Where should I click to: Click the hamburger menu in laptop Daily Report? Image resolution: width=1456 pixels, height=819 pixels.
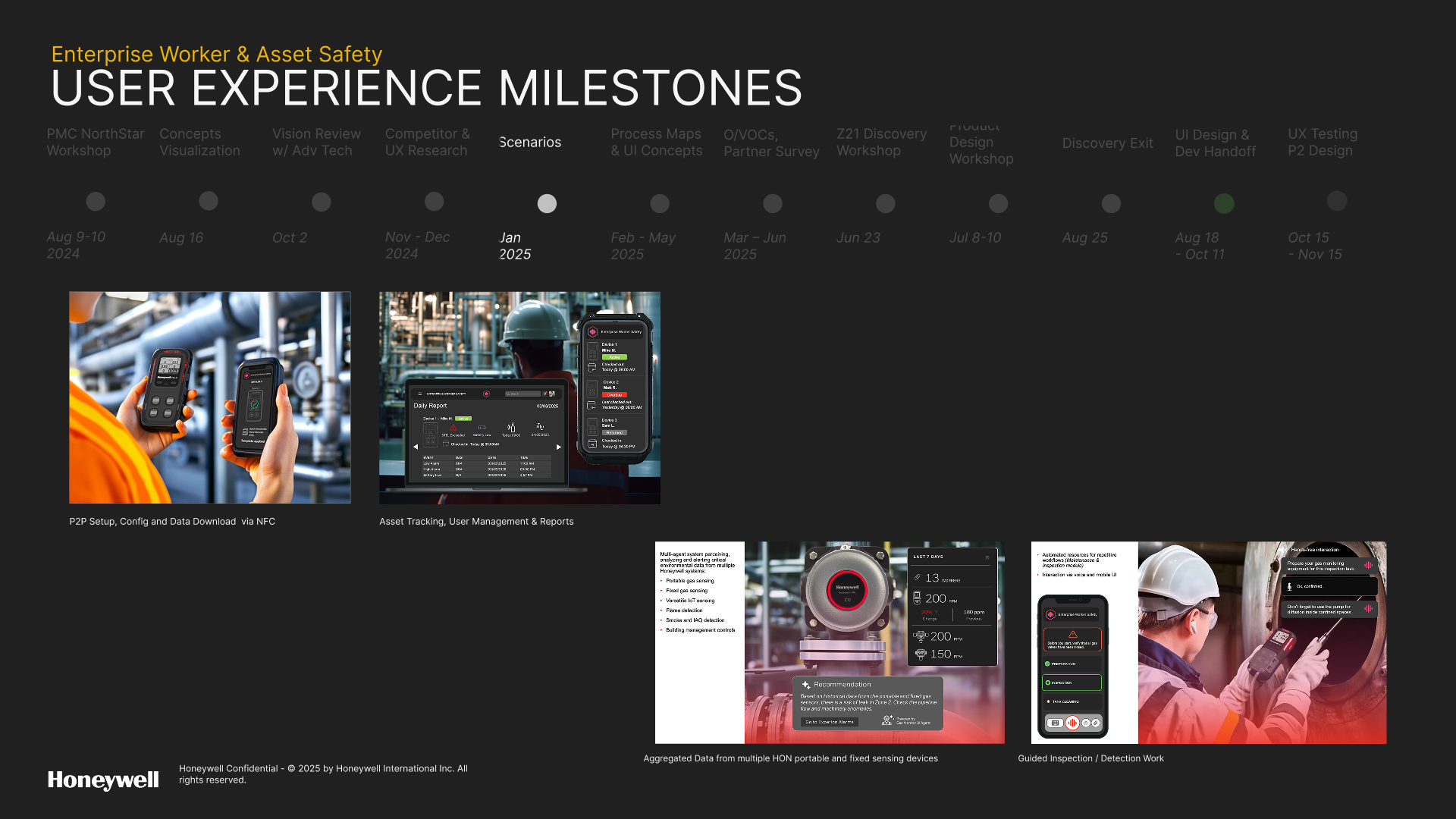tap(419, 394)
